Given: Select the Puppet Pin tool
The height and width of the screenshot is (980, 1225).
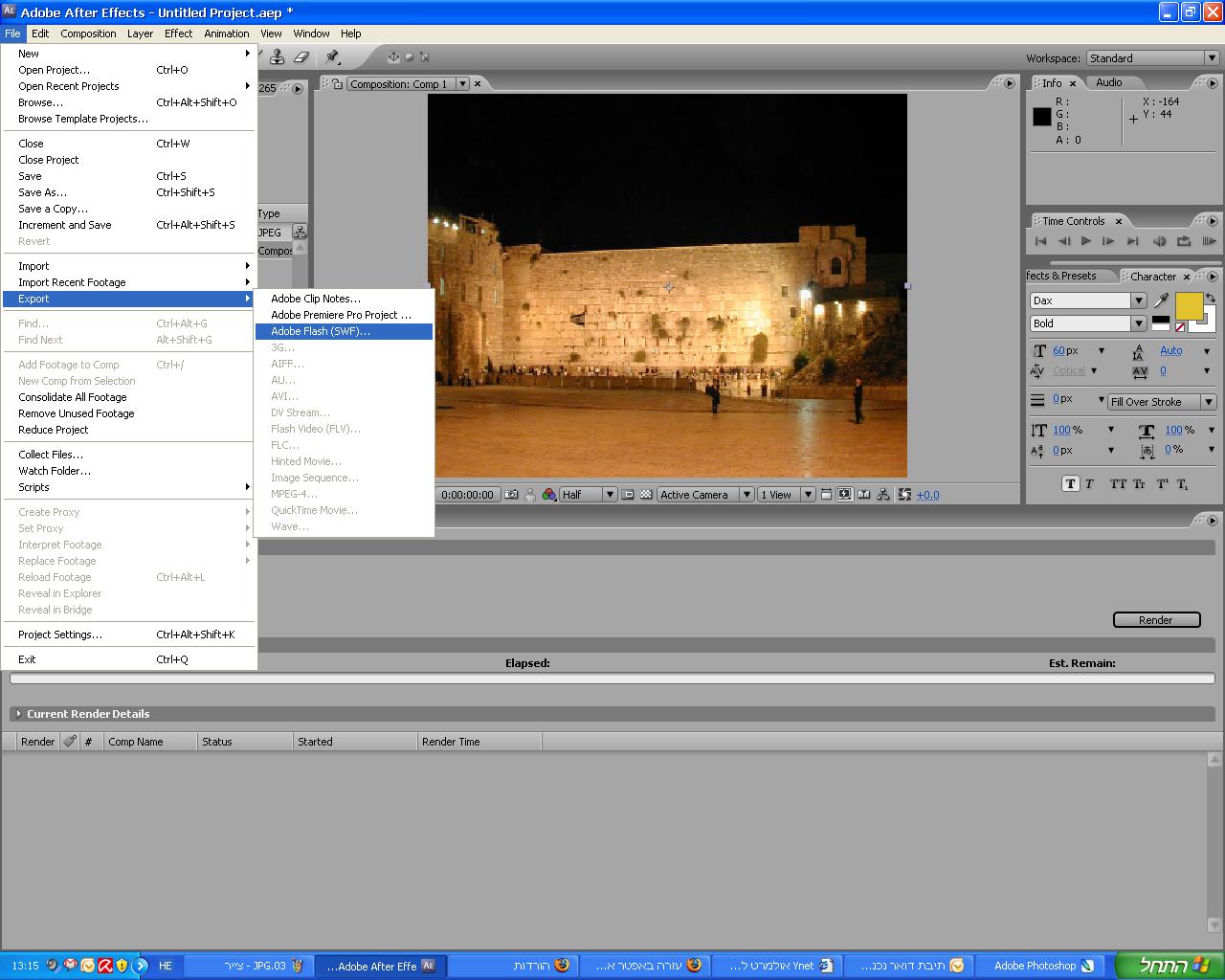Looking at the screenshot, I should click(333, 57).
